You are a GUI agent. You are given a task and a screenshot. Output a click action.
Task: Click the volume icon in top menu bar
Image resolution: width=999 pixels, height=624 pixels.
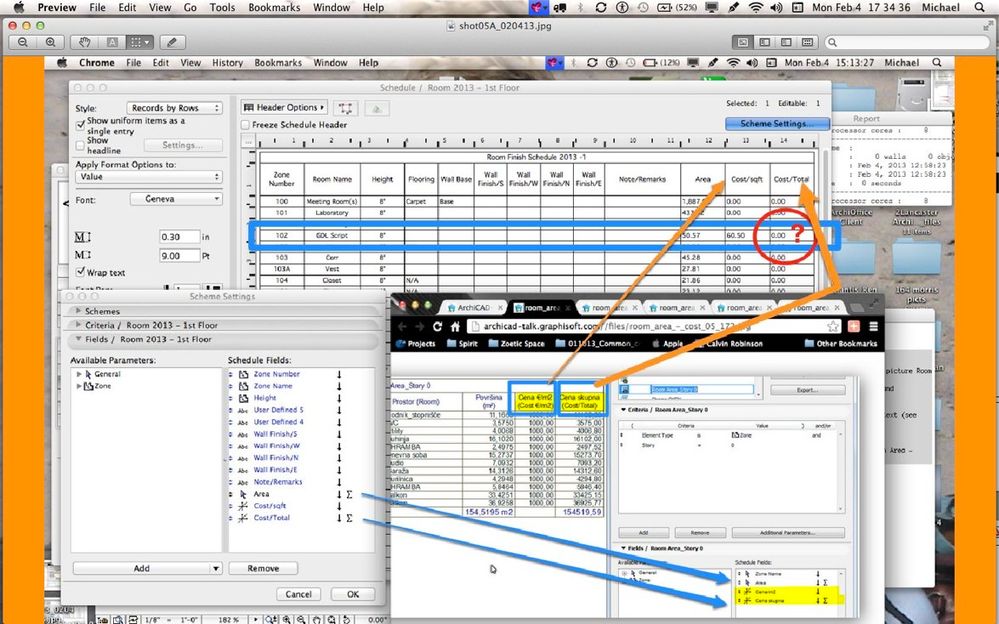[x=776, y=8]
